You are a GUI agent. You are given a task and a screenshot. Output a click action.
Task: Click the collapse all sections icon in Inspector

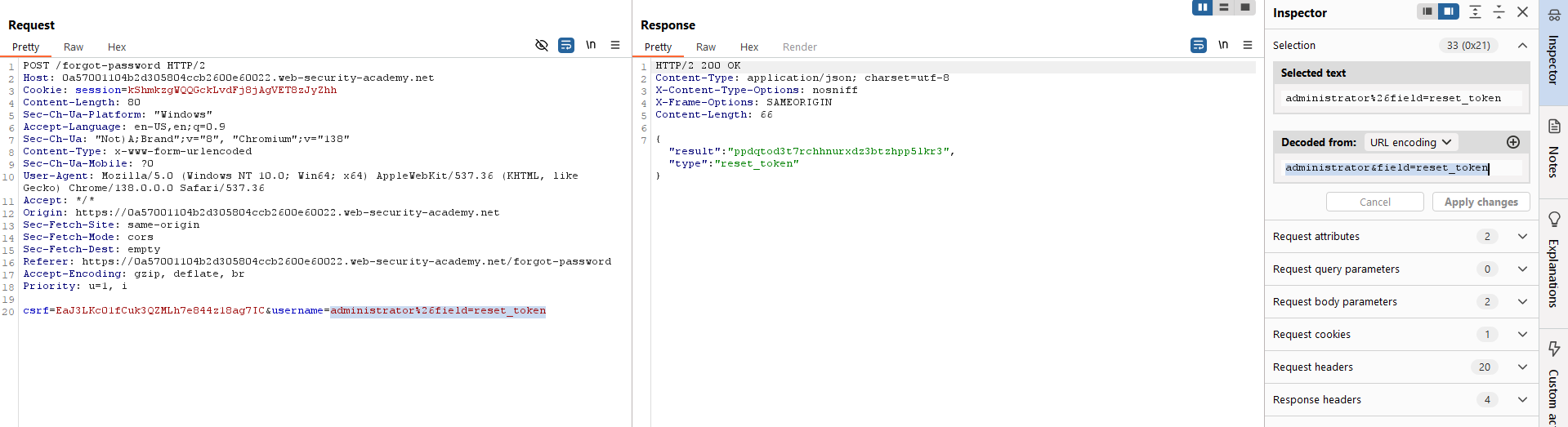(1499, 11)
